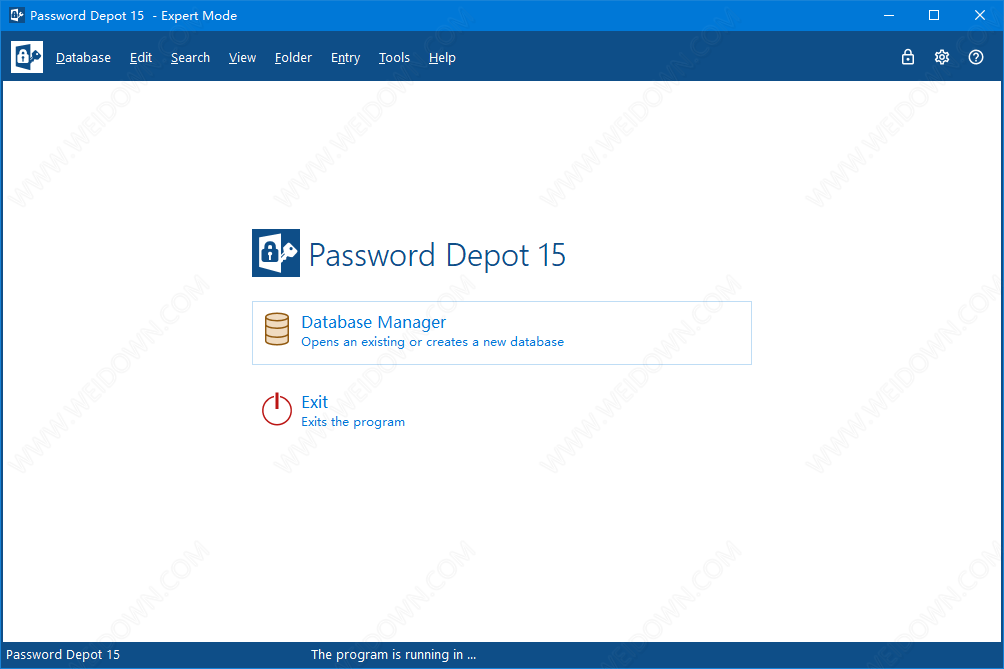Click the Exit link
Viewport: 1004px width, 669px height.
point(314,402)
